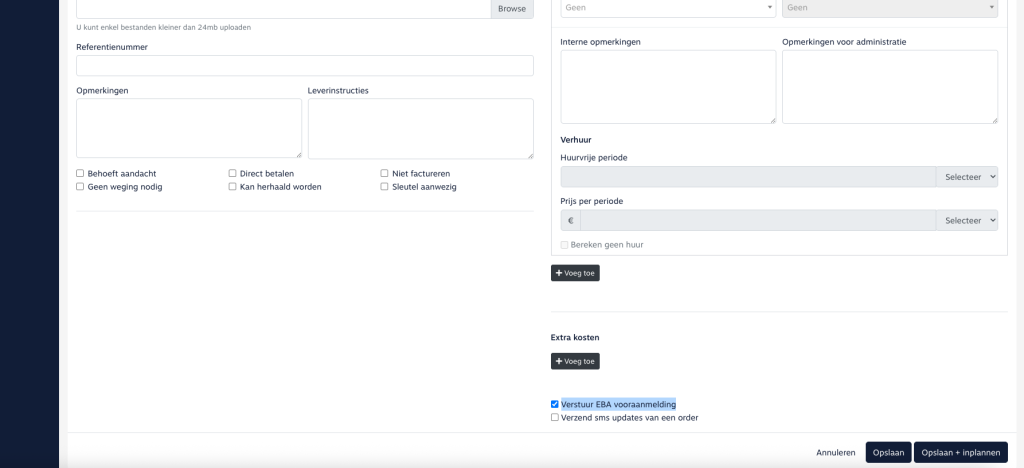1024x468 pixels.
Task: Open the first Geen dropdown
Action: point(667,8)
